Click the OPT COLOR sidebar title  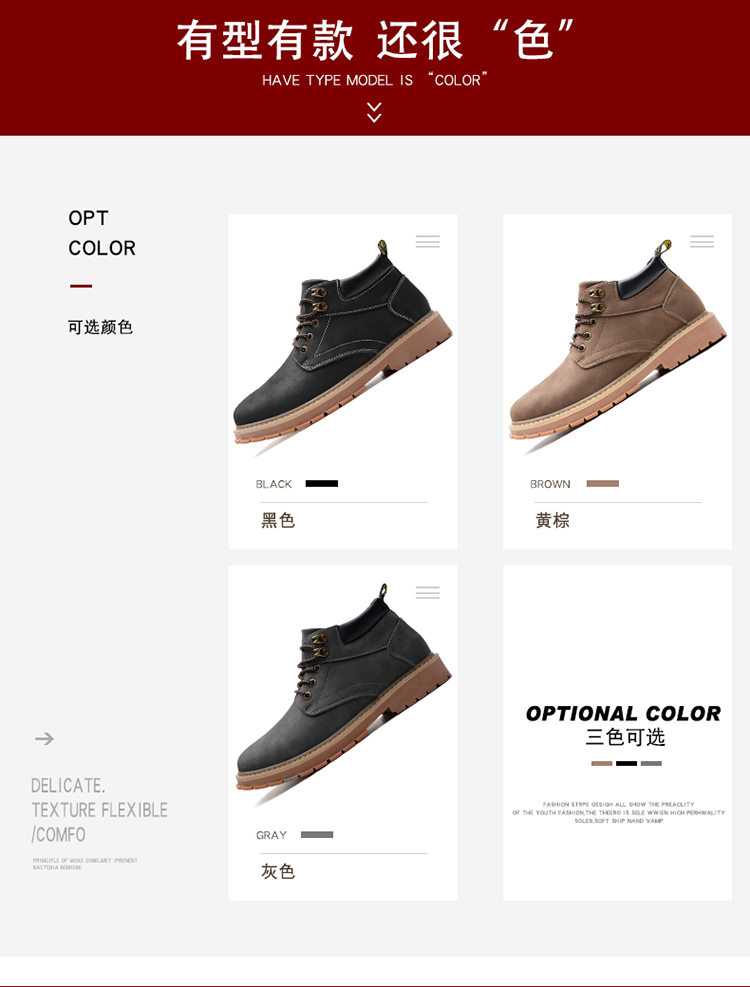[102, 233]
